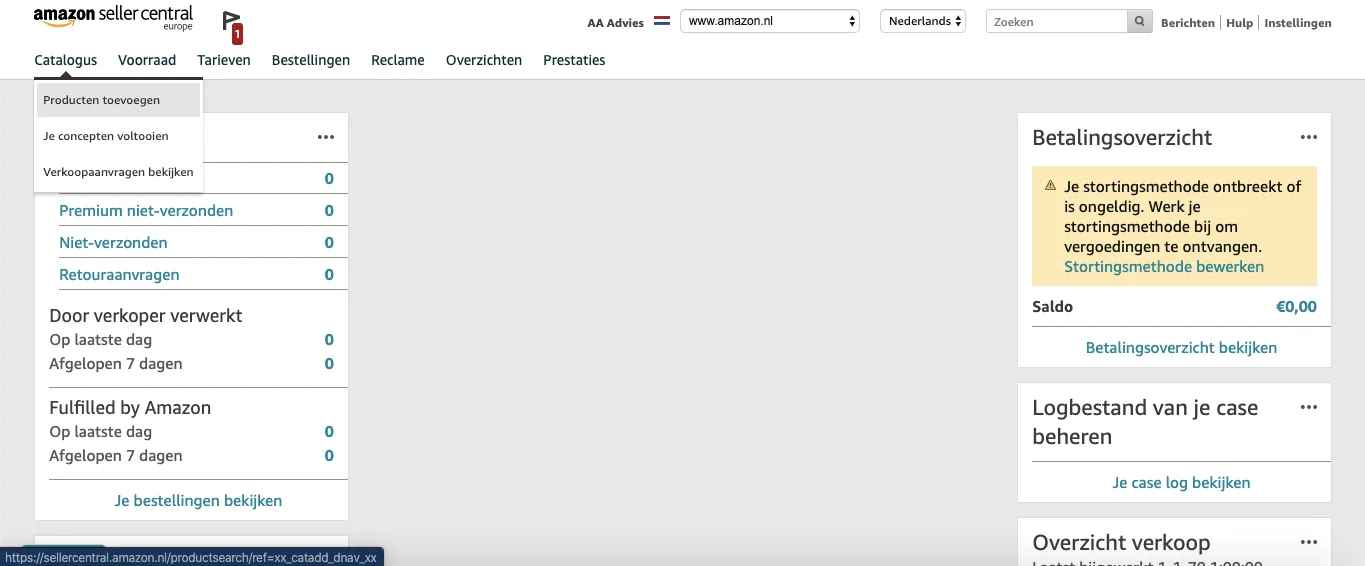Open the www.amazon.nl marketplace dropdown
The image size is (1365, 566).
click(770, 21)
